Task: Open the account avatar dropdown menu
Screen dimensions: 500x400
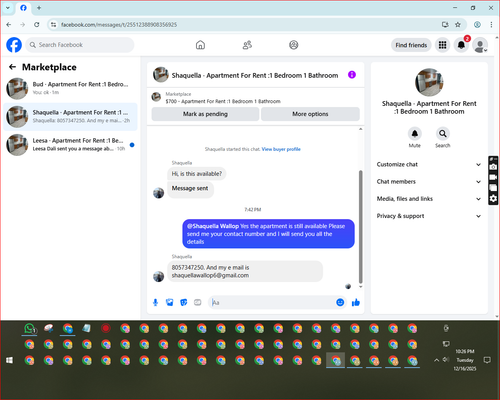Action: pos(480,45)
